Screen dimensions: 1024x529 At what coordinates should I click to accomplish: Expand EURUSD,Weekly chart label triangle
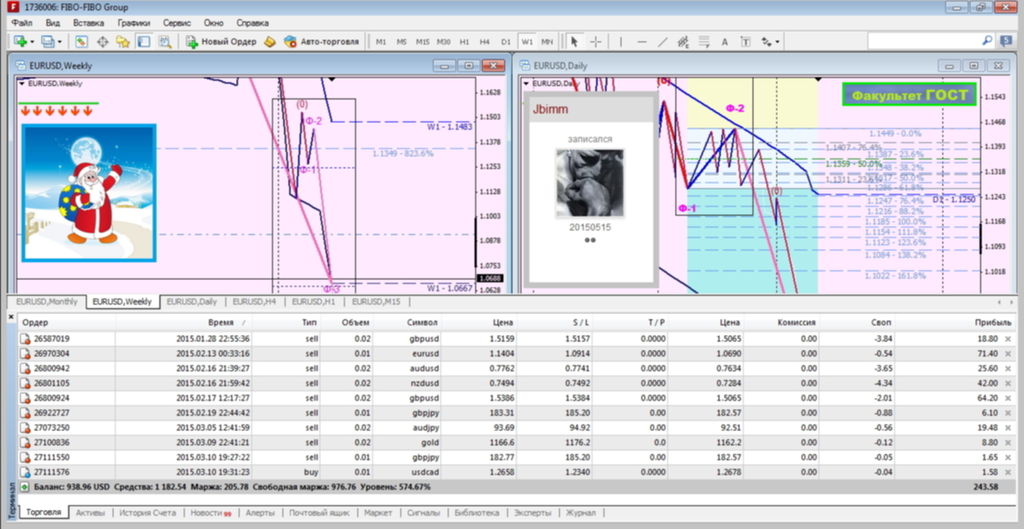click(22, 84)
